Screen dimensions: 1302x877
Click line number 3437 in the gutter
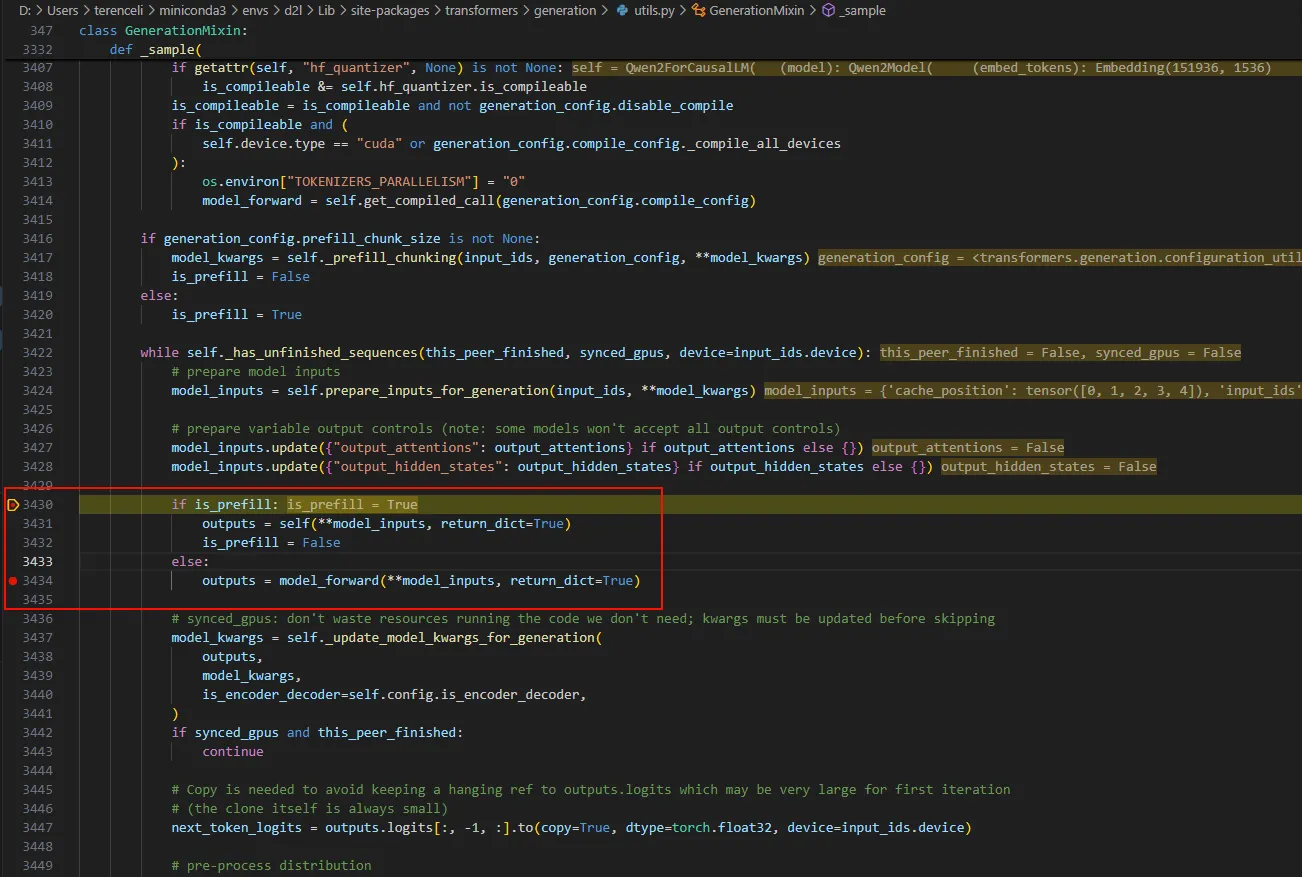click(x=37, y=638)
